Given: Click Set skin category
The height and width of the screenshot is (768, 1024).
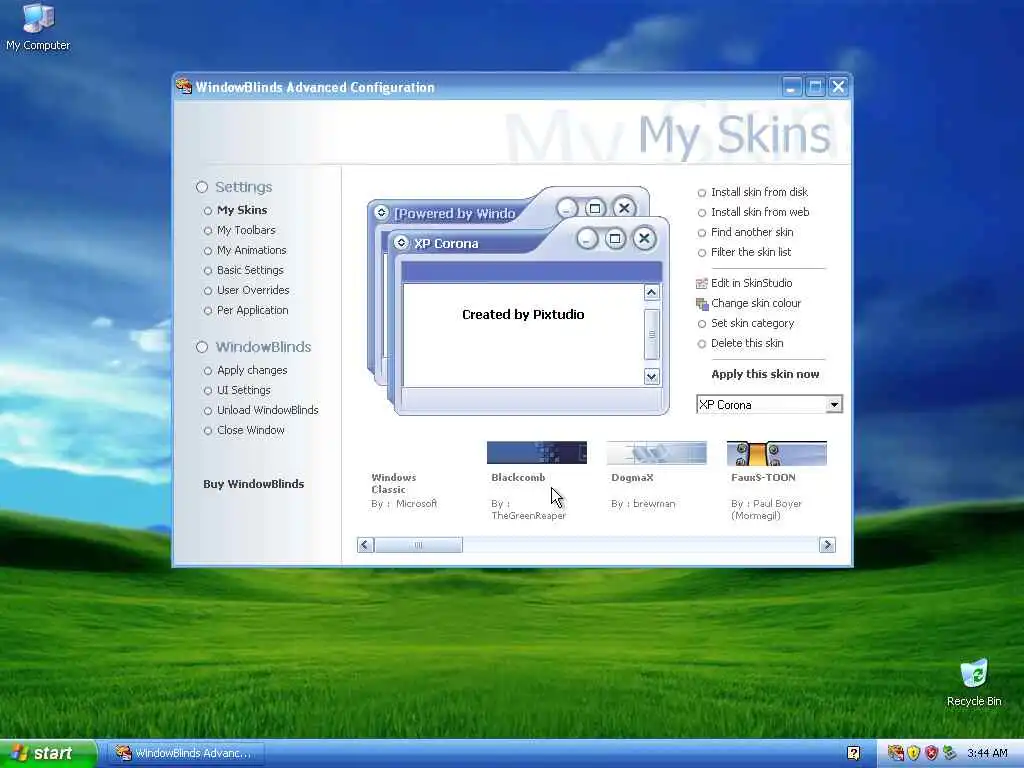Looking at the screenshot, I should point(752,323).
